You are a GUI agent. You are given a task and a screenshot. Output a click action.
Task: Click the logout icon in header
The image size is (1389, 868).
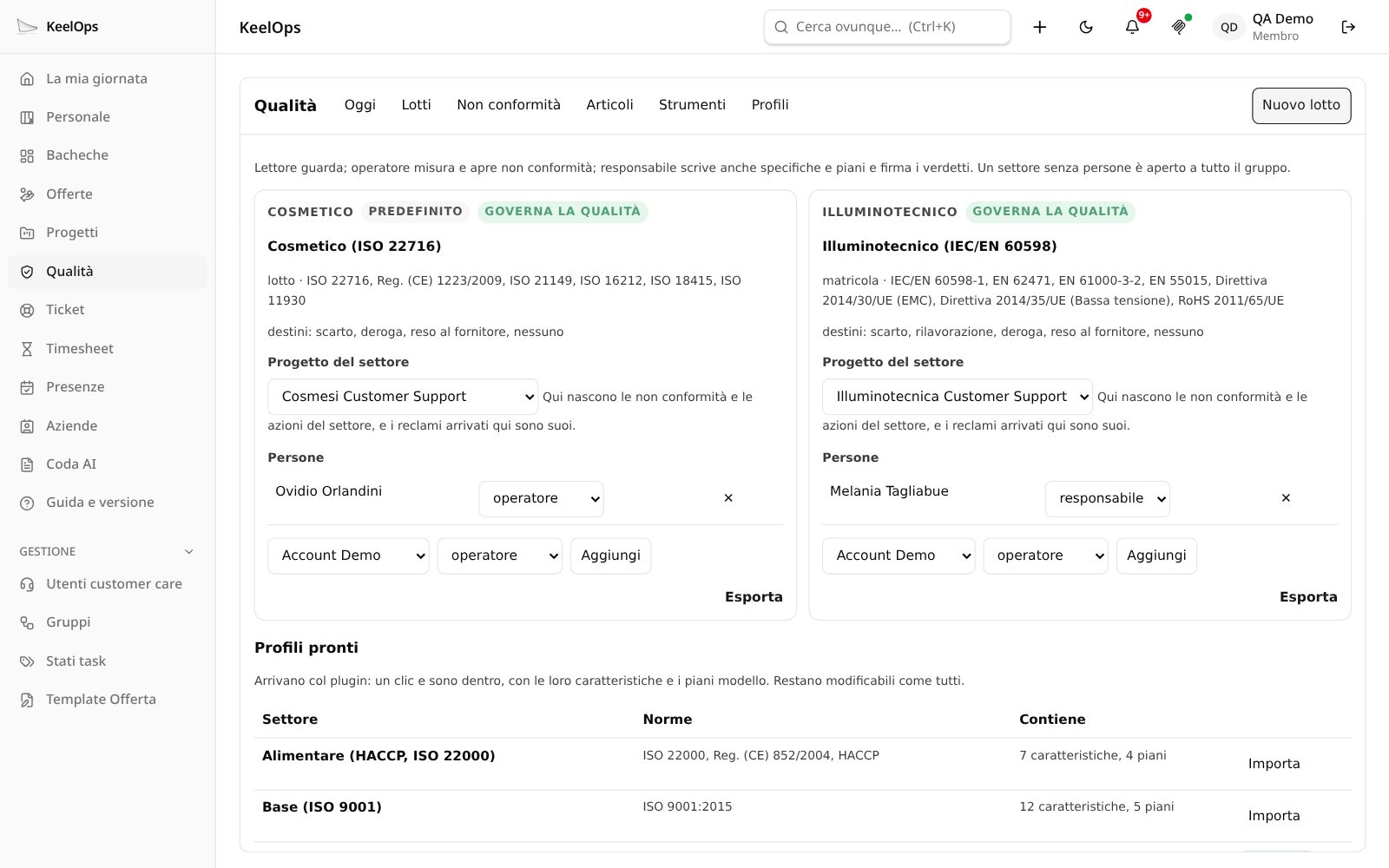click(x=1348, y=27)
